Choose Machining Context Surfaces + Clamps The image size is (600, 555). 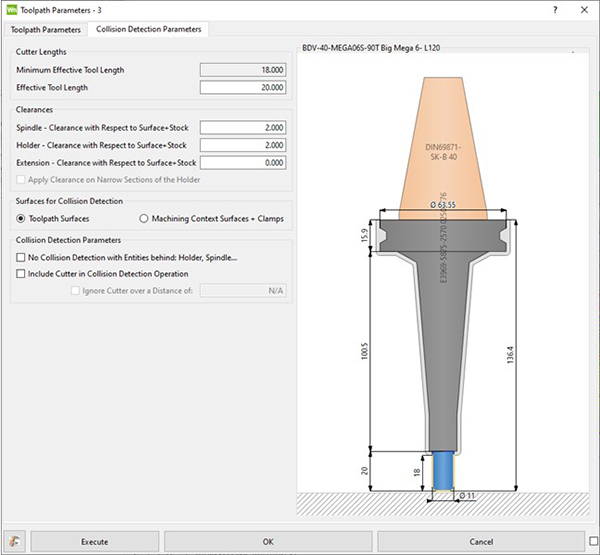coord(145,218)
